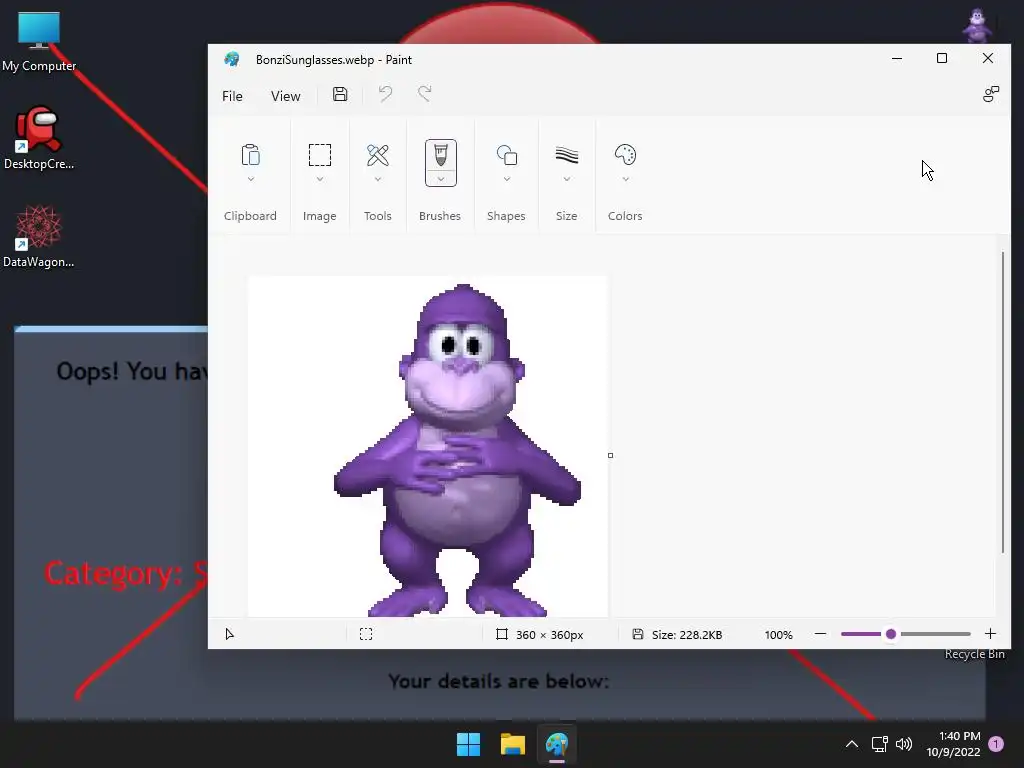Click the 100% zoom level

(x=778, y=635)
